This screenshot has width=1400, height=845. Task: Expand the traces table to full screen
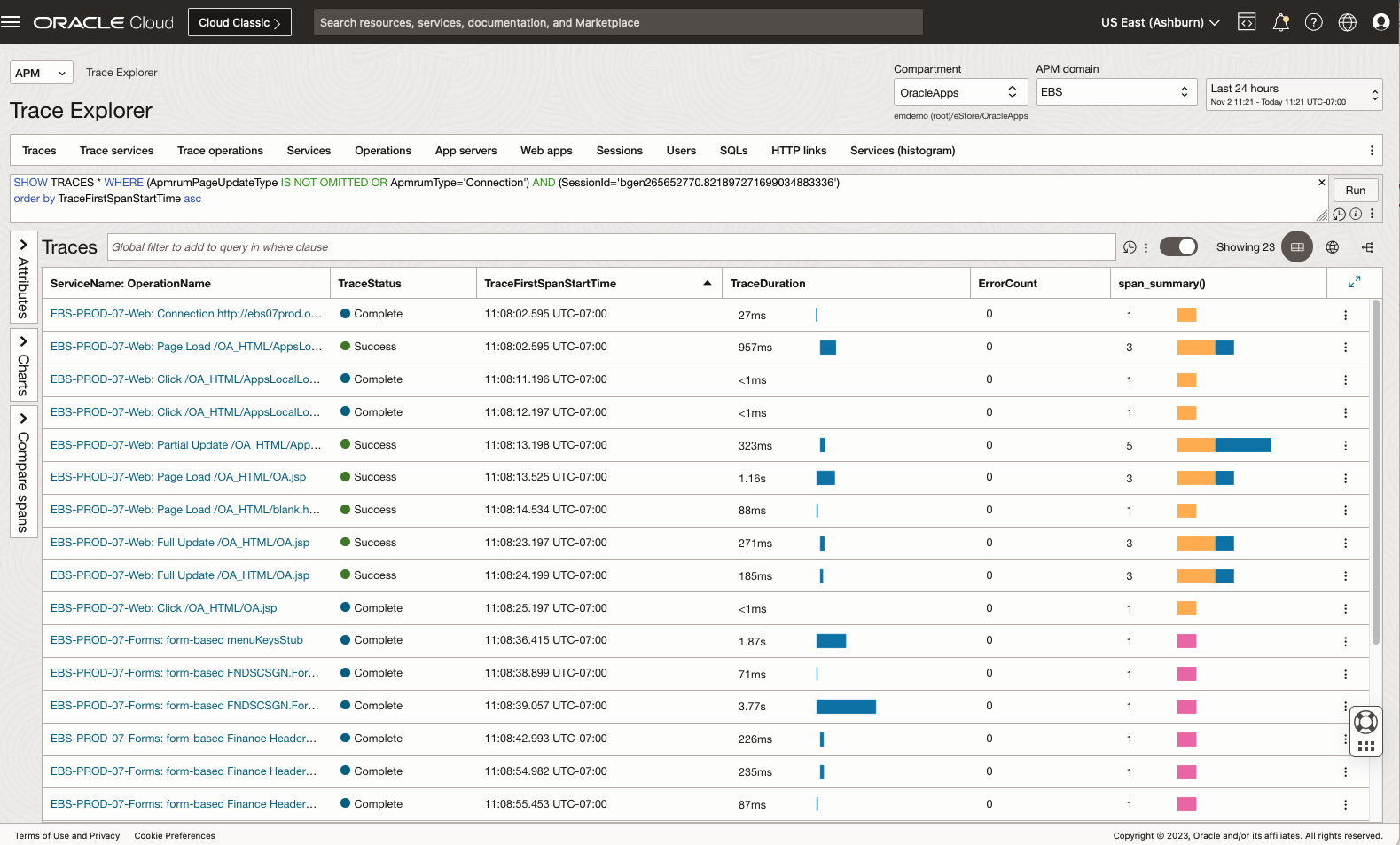pos(1354,282)
